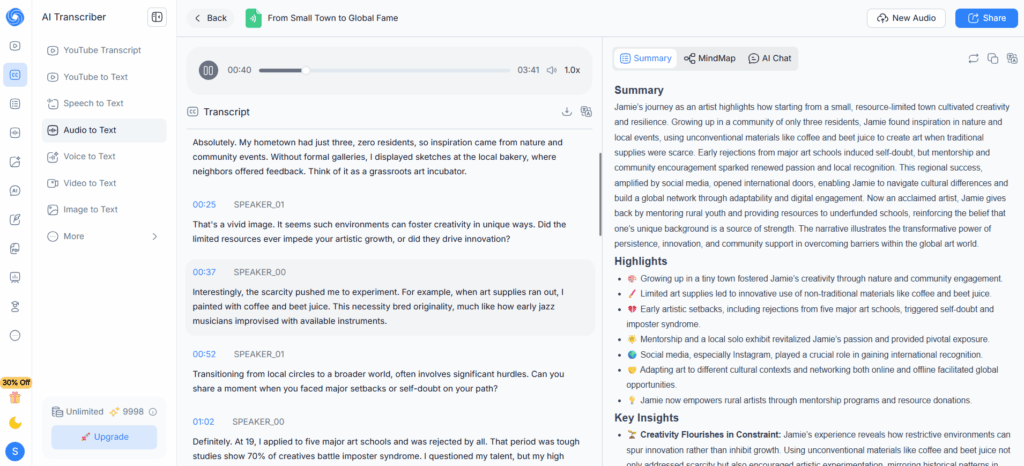
Task: Expand the More tools submenu
Action: (104, 236)
